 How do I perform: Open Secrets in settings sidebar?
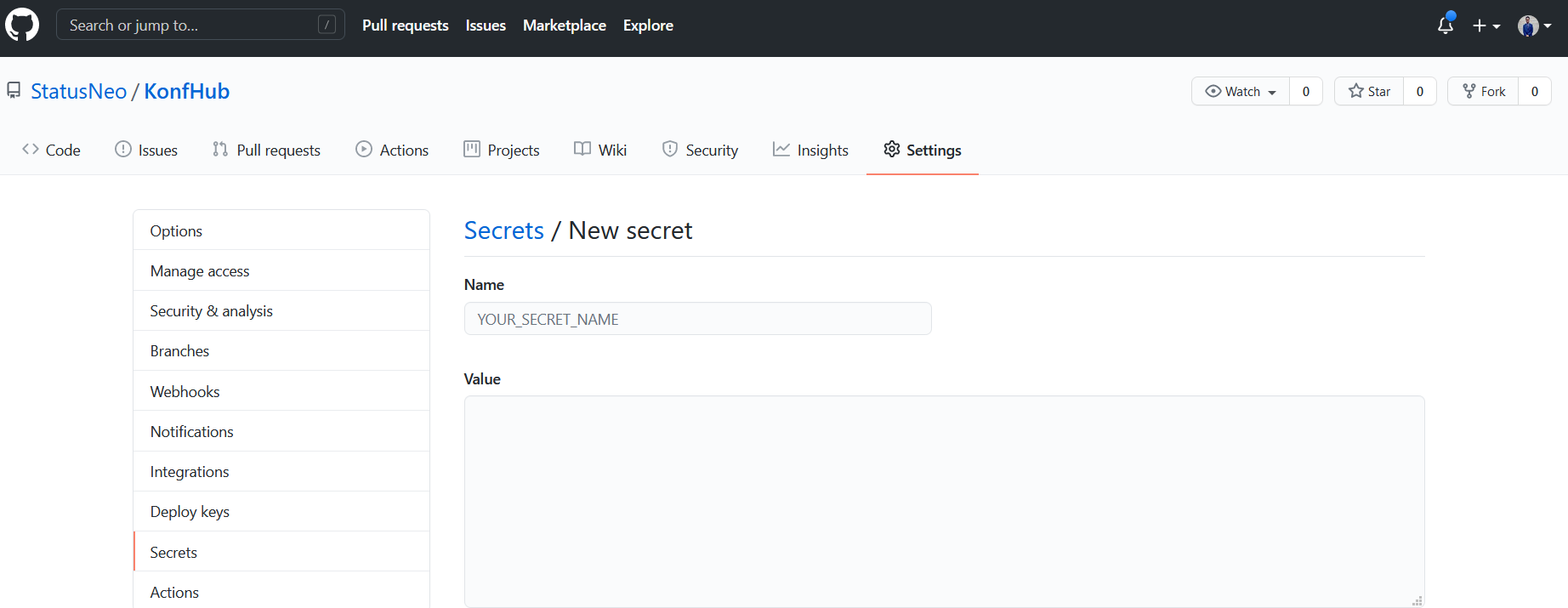[x=281, y=552]
